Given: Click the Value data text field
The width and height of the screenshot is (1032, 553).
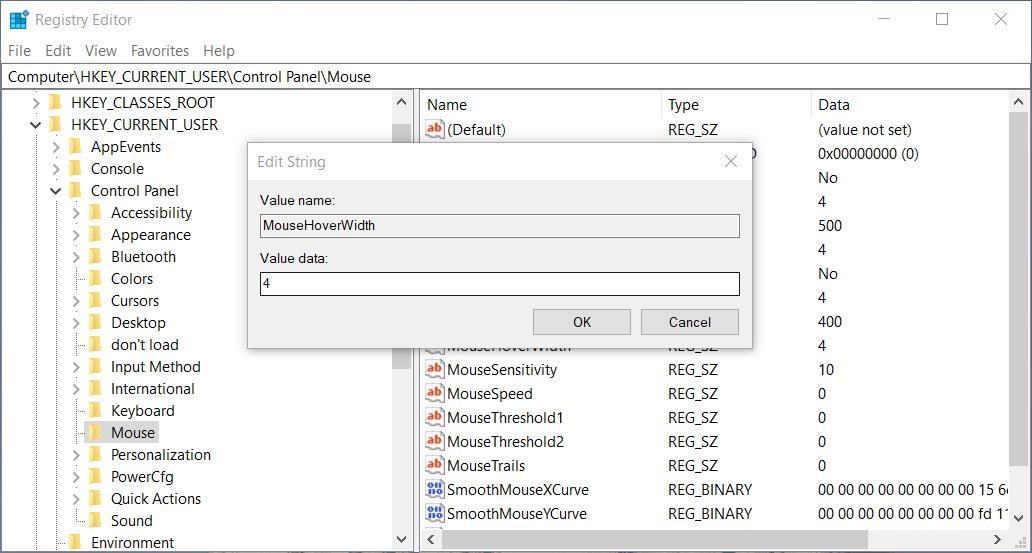Looking at the screenshot, I should click(499, 284).
